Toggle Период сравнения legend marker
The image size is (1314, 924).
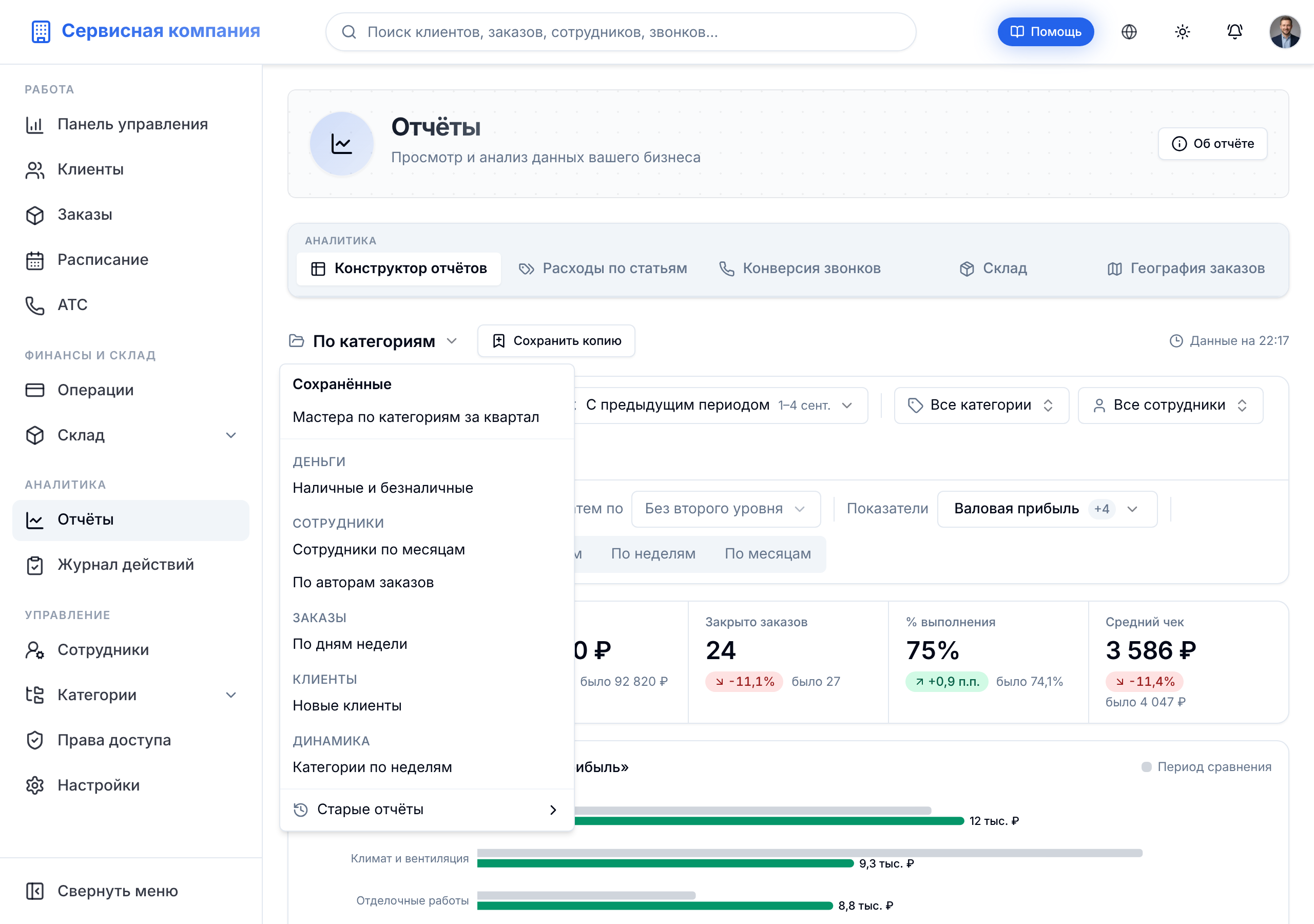(1146, 766)
